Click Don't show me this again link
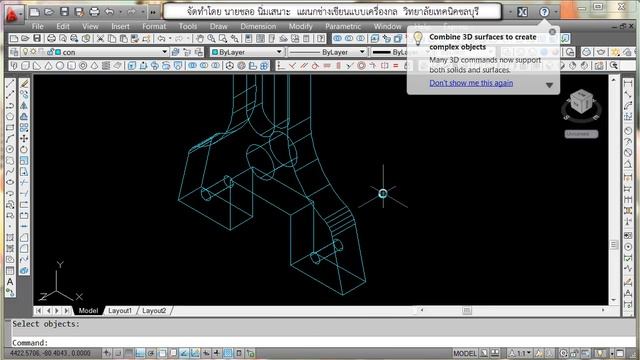Viewport: 640px width, 360px height. pyautogui.click(x=471, y=83)
